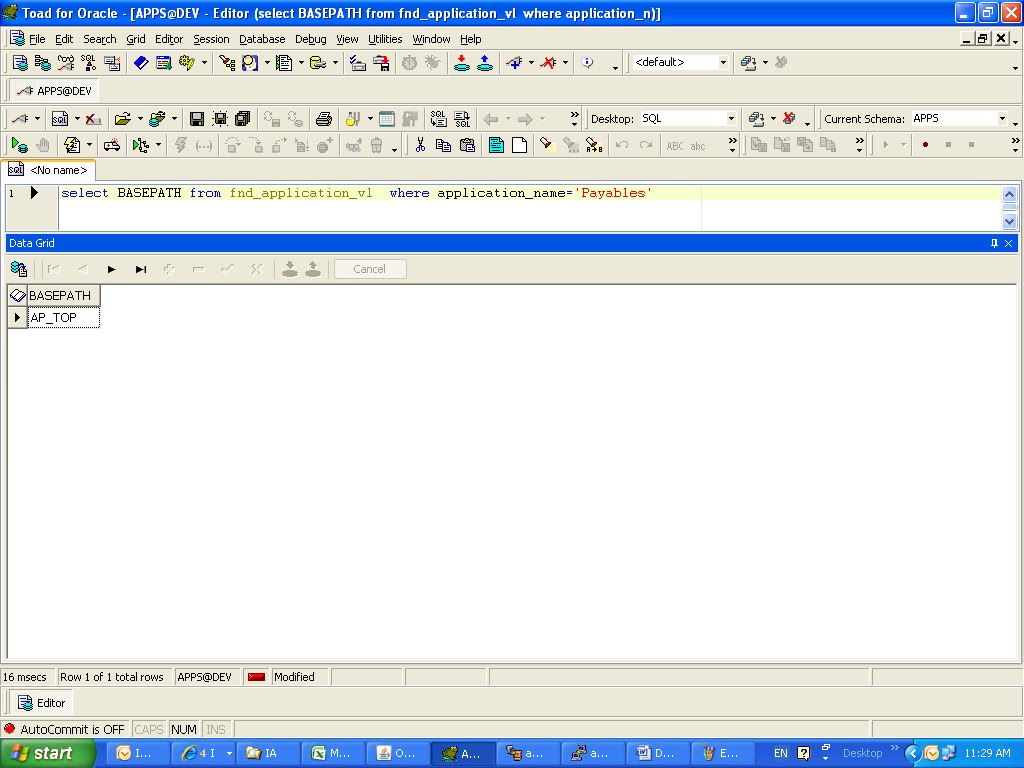Open the Database menu

pos(262,38)
